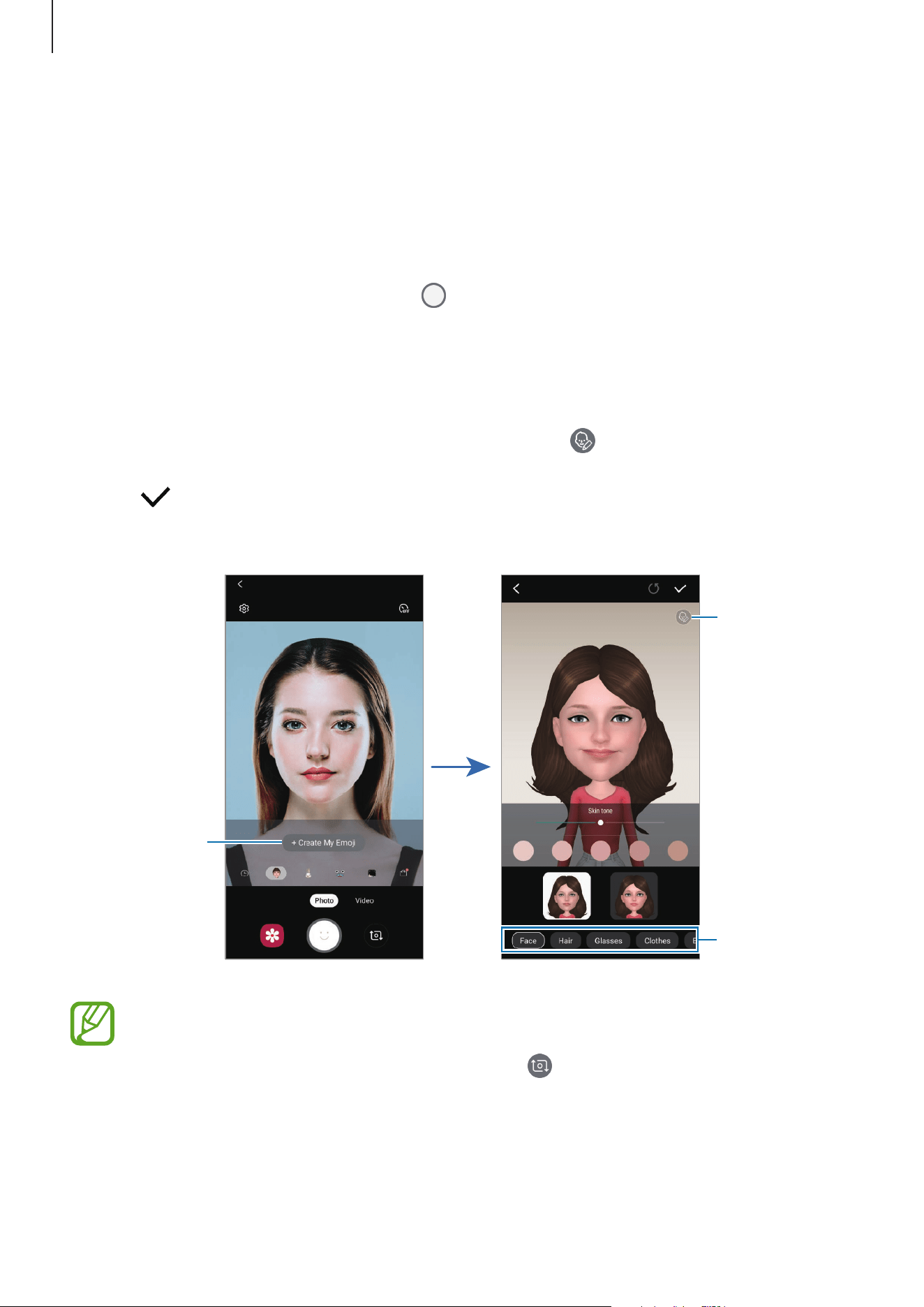
Task: Pick the first lightest skin swatch
Action: pos(523,851)
